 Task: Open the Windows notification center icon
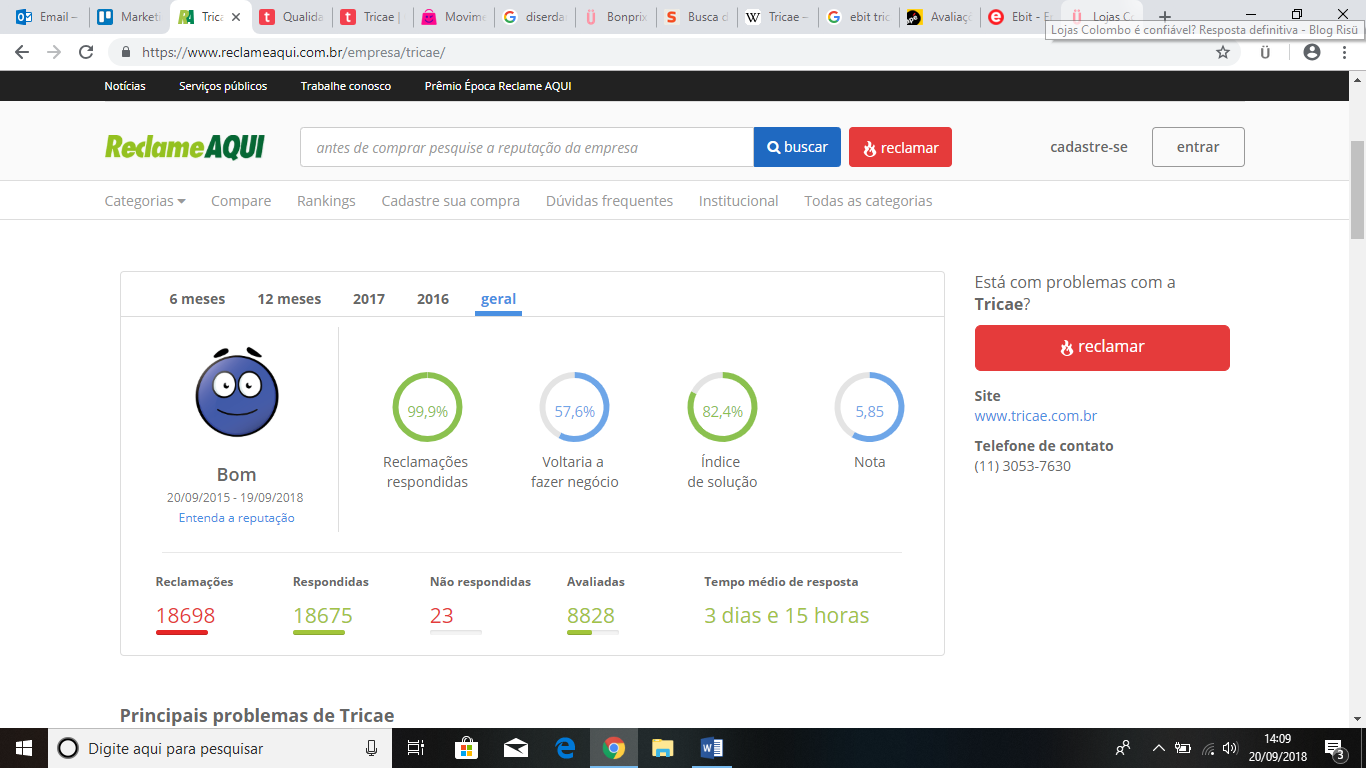[1335, 748]
